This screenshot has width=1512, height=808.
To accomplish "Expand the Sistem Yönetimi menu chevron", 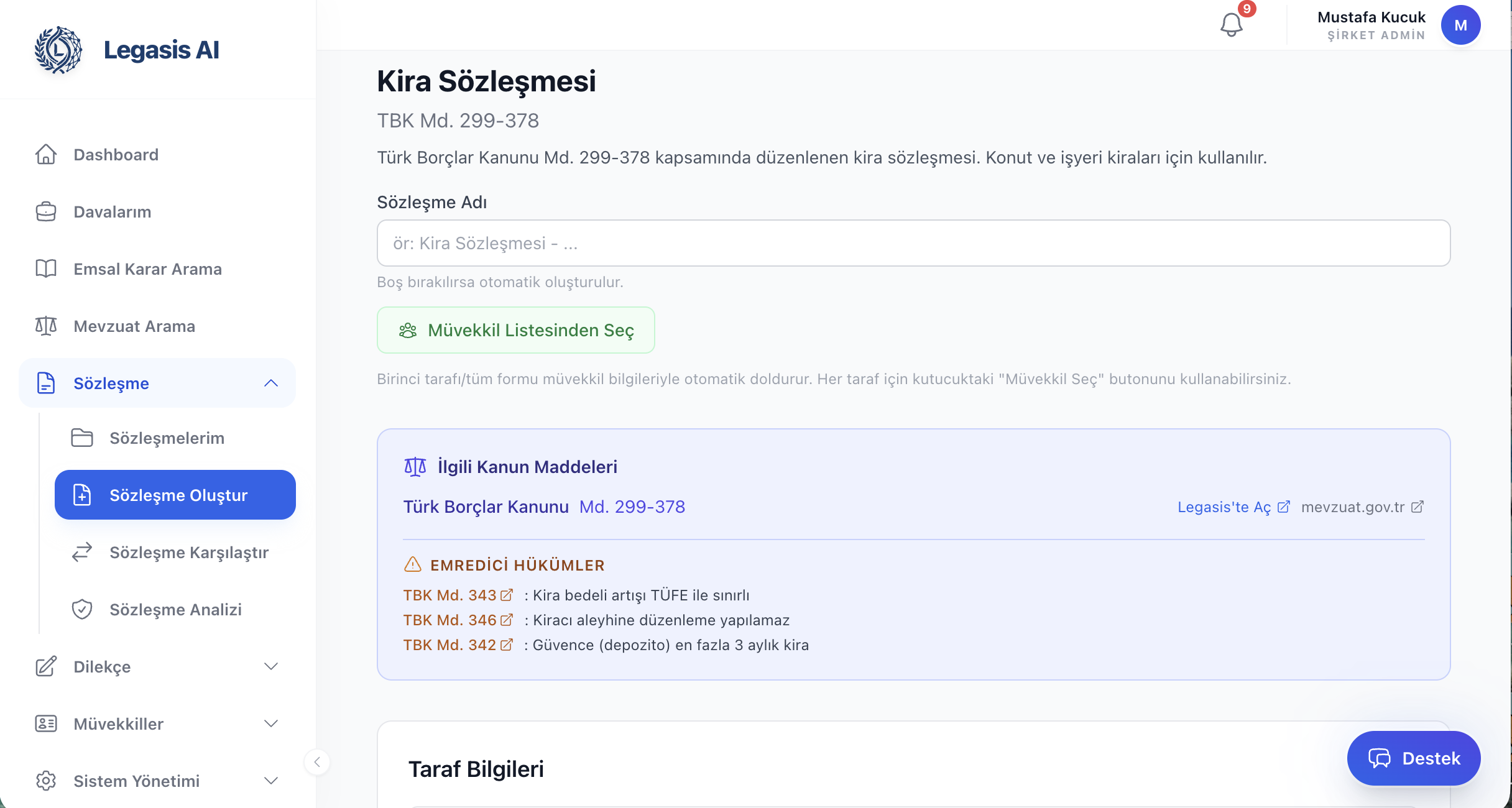I will 271,781.
